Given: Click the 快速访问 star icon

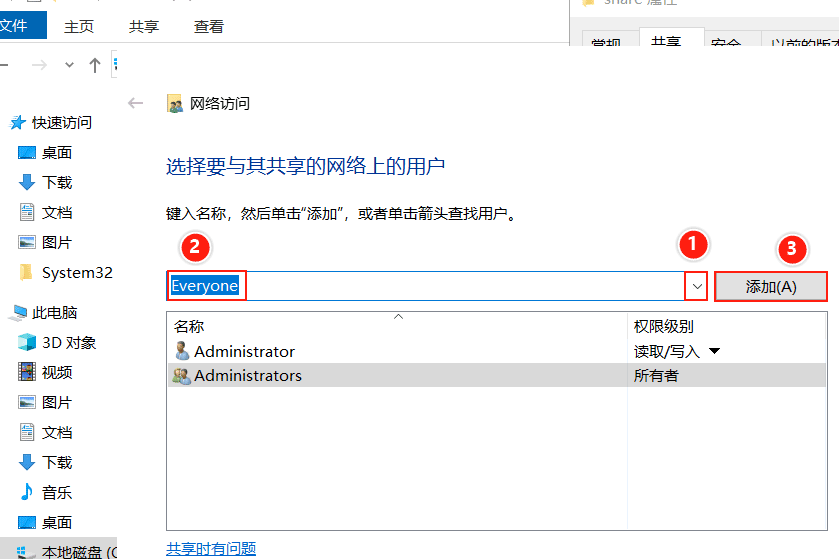Looking at the screenshot, I should pos(18,122).
